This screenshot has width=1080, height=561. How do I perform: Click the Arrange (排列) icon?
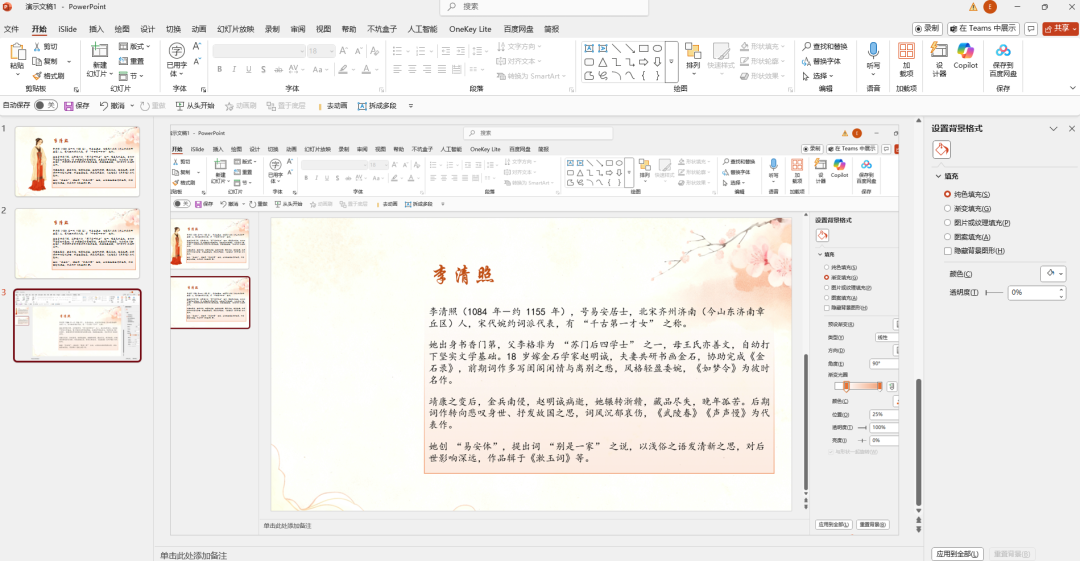tap(693, 51)
